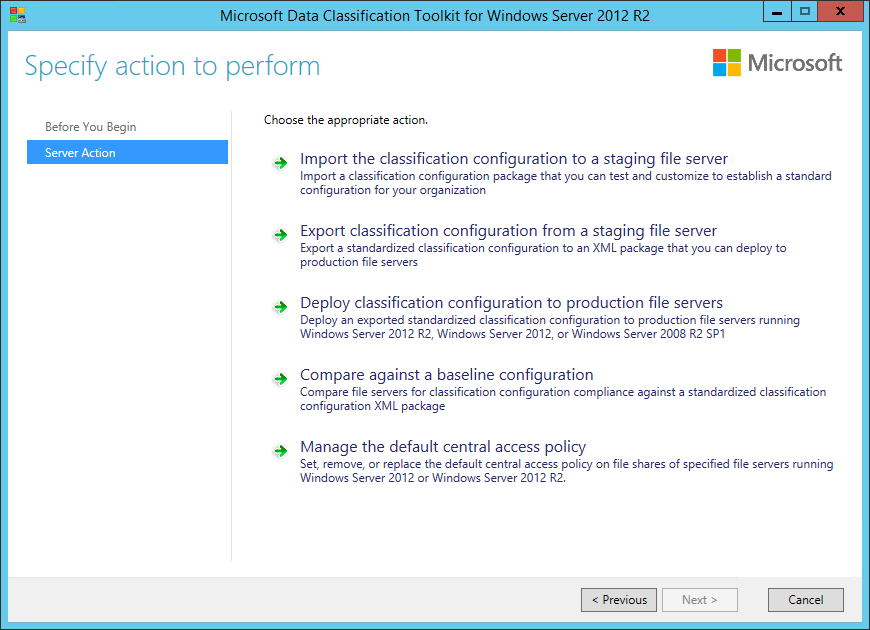The width and height of the screenshot is (870, 630).
Task: Click the green arrow beside Deploy classification configuration
Action: (281, 307)
